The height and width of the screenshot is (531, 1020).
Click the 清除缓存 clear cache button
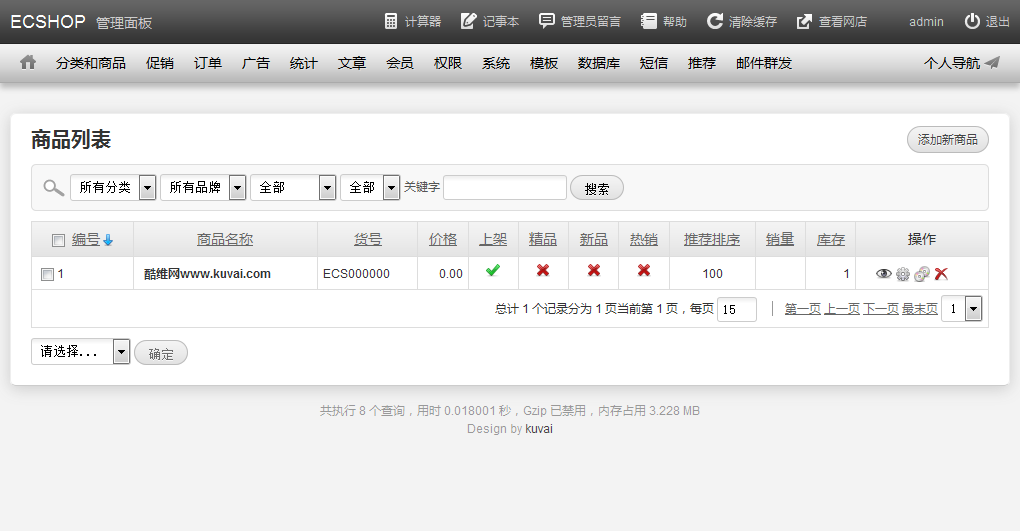[741, 21]
